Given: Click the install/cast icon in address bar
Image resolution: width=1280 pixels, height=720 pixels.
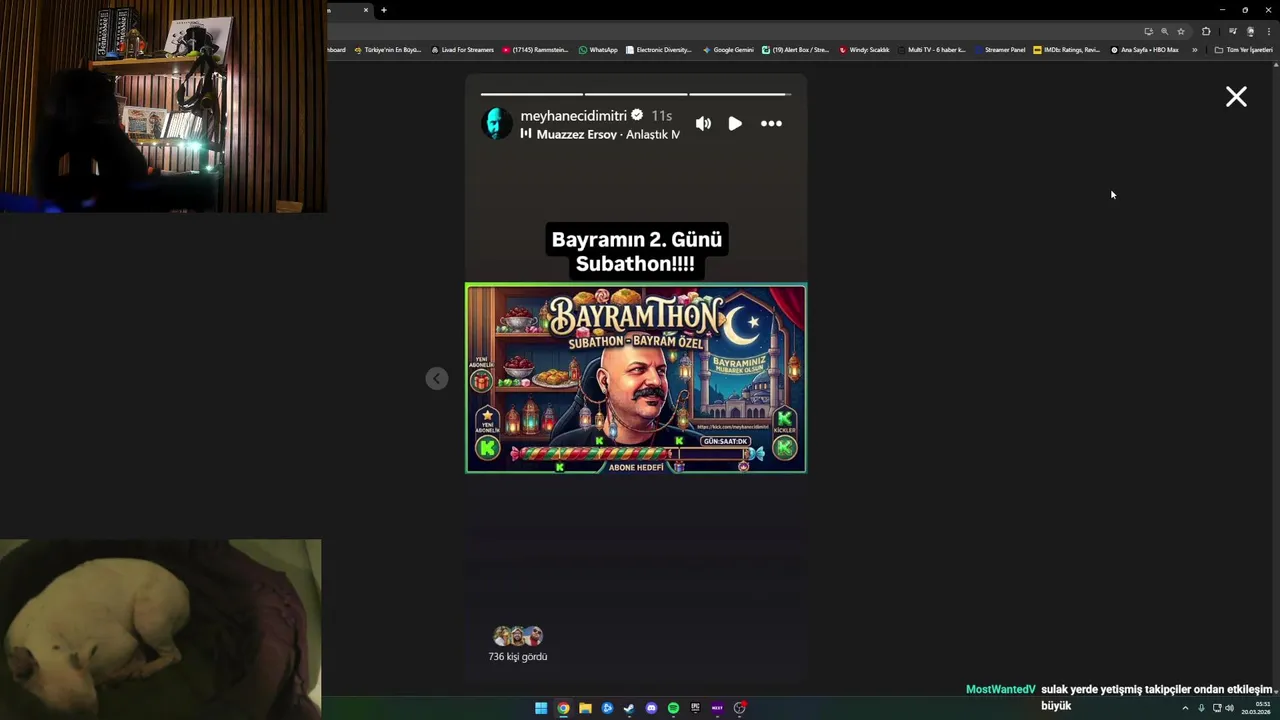Looking at the screenshot, I should (1148, 31).
